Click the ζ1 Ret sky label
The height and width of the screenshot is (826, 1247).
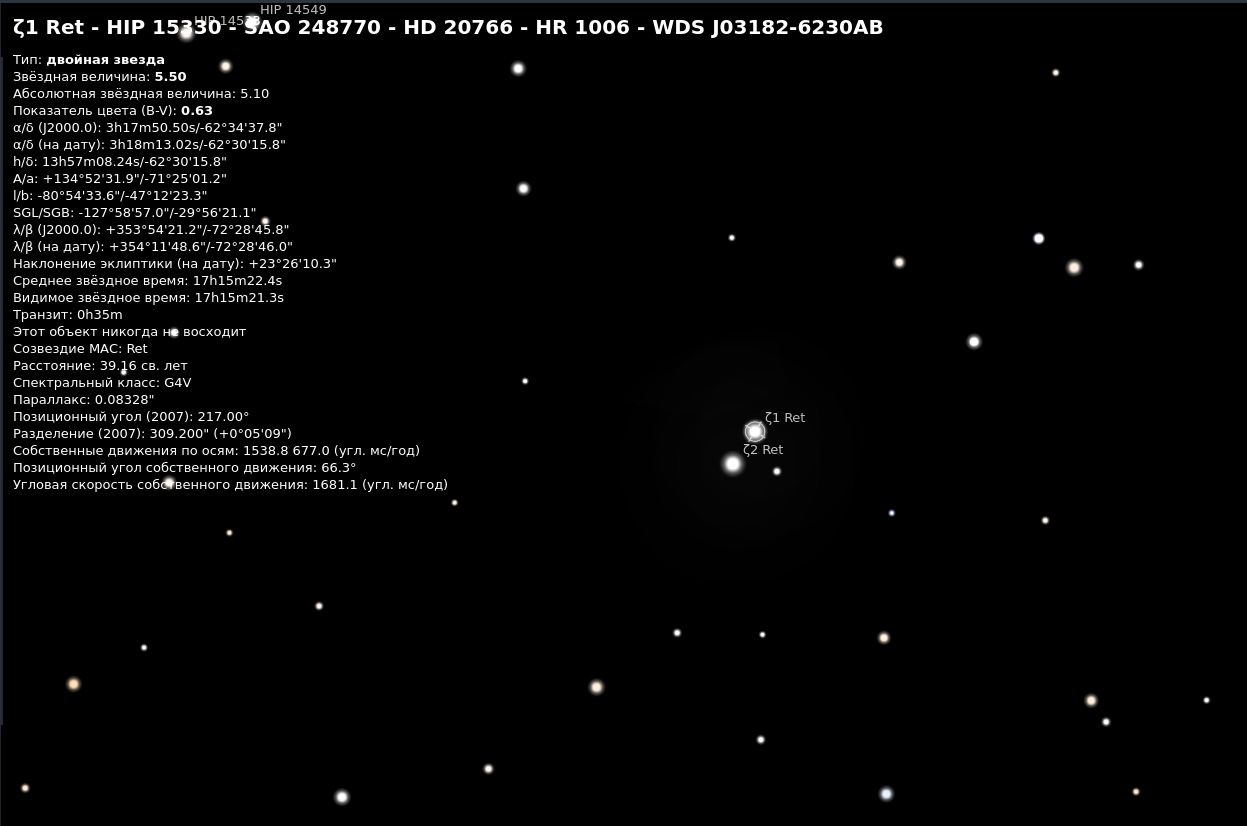coord(785,418)
